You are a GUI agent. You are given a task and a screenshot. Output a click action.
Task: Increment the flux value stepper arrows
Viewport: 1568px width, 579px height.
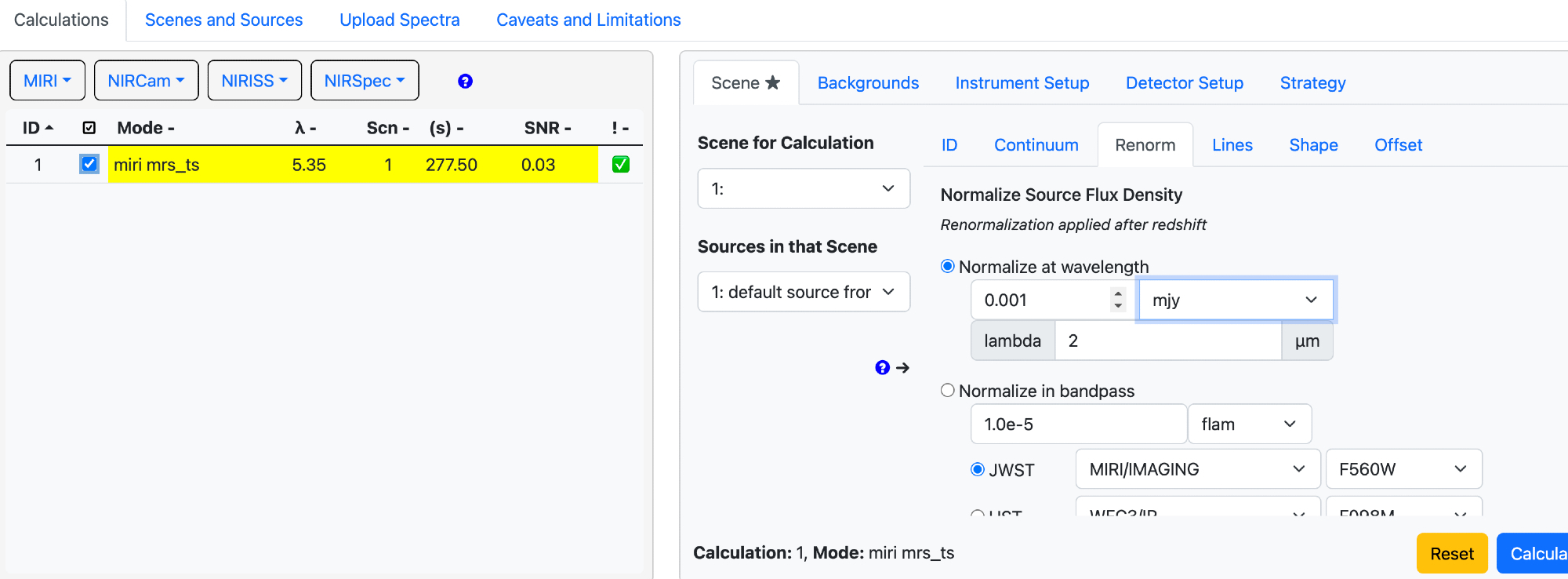pyautogui.click(x=1118, y=294)
